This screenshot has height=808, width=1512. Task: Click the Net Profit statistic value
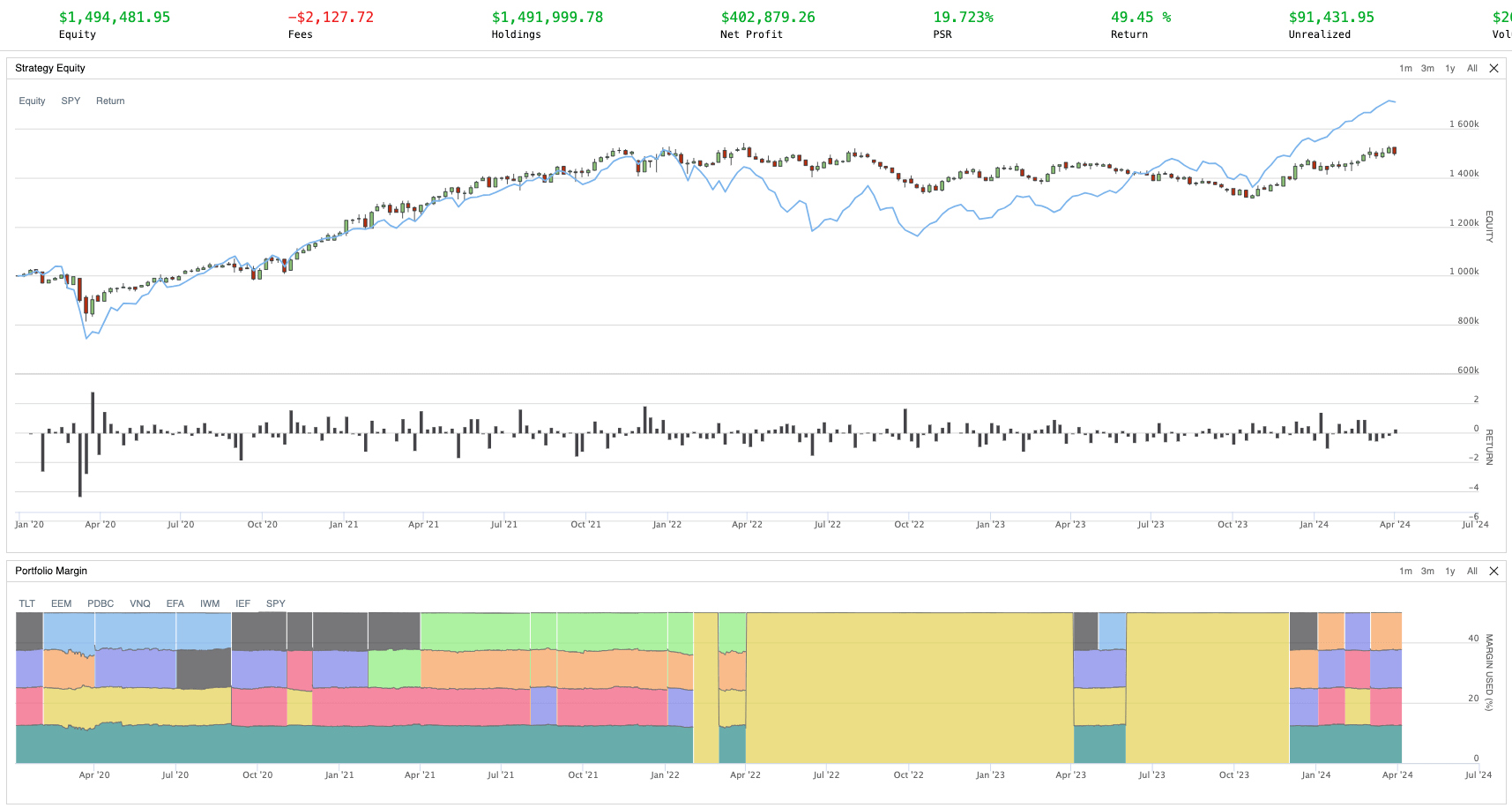click(768, 18)
